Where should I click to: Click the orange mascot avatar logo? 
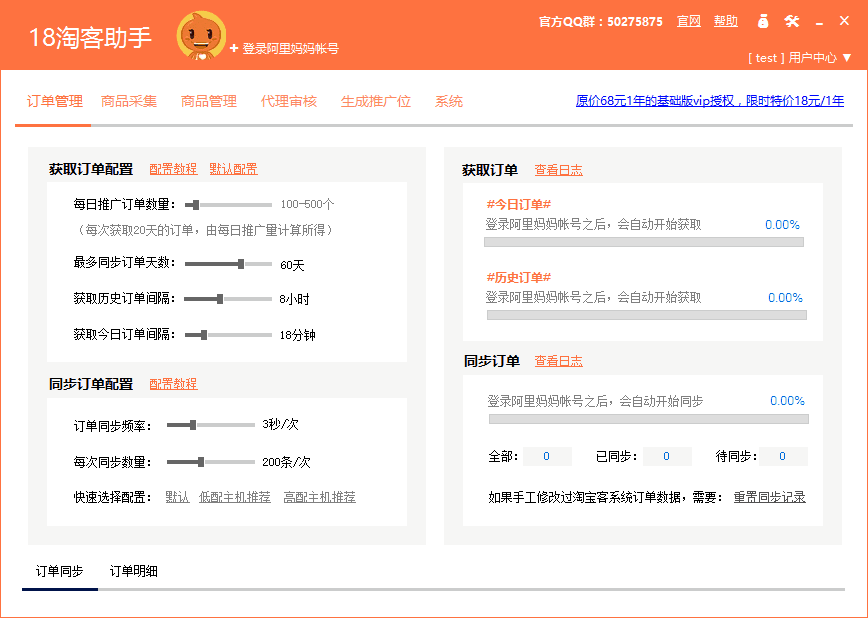pyautogui.click(x=201, y=37)
